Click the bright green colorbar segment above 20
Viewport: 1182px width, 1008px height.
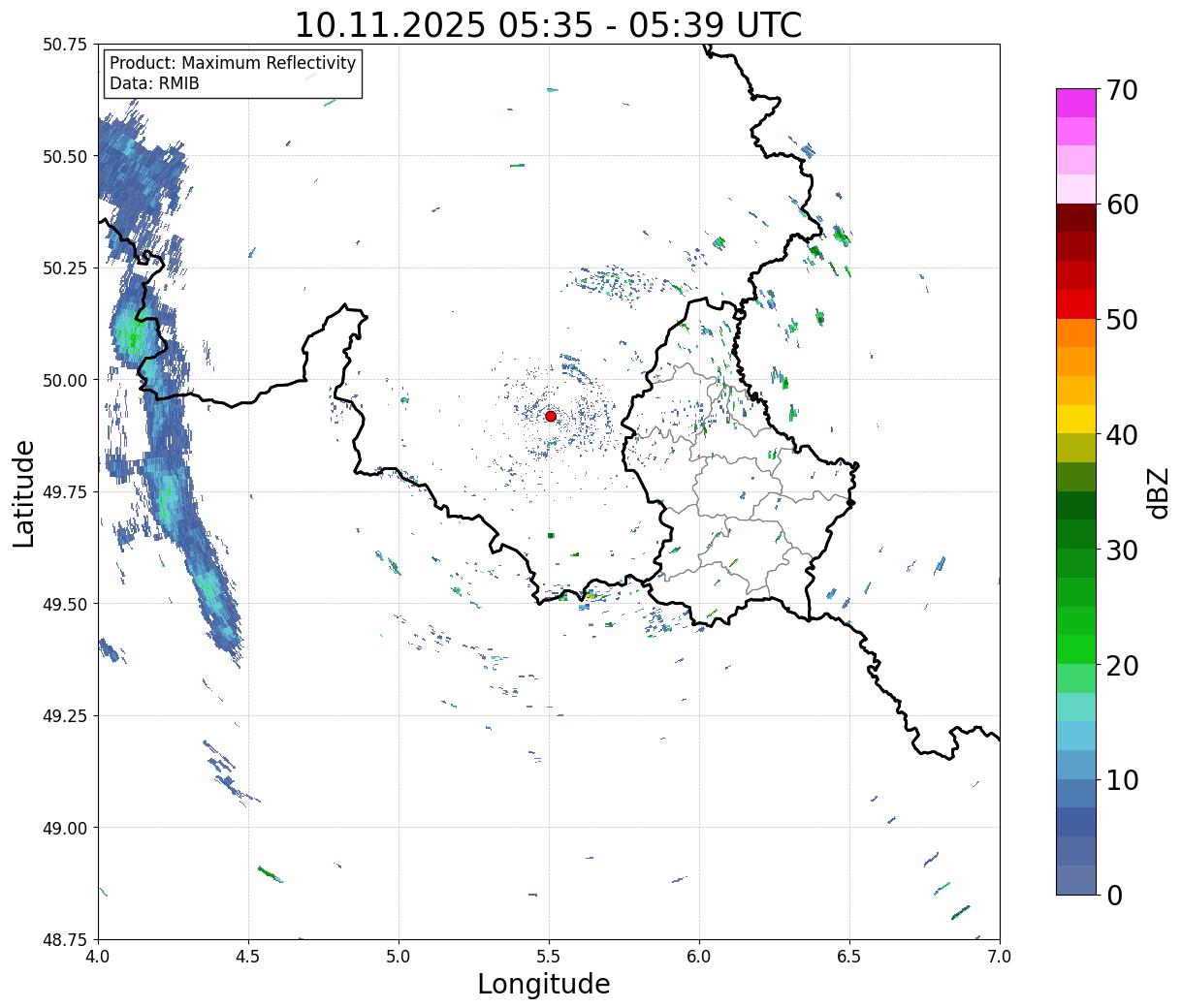[1076, 648]
